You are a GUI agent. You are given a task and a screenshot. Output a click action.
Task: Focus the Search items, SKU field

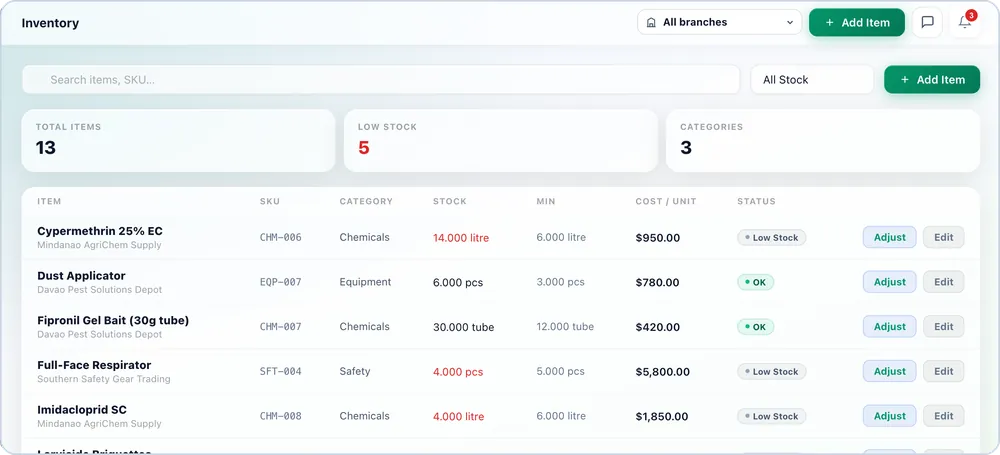381,80
